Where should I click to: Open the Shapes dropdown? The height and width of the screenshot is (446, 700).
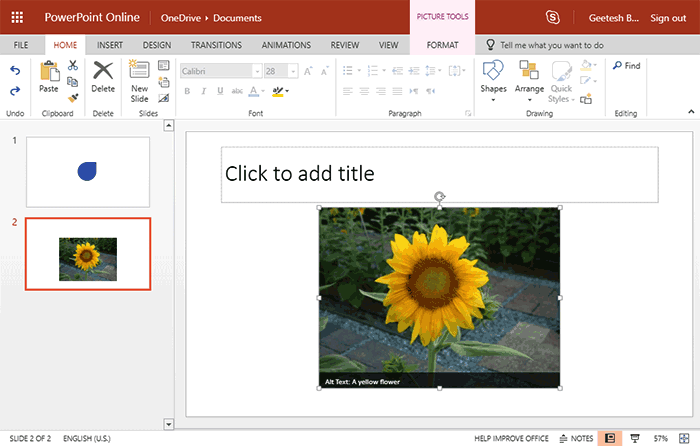(493, 80)
